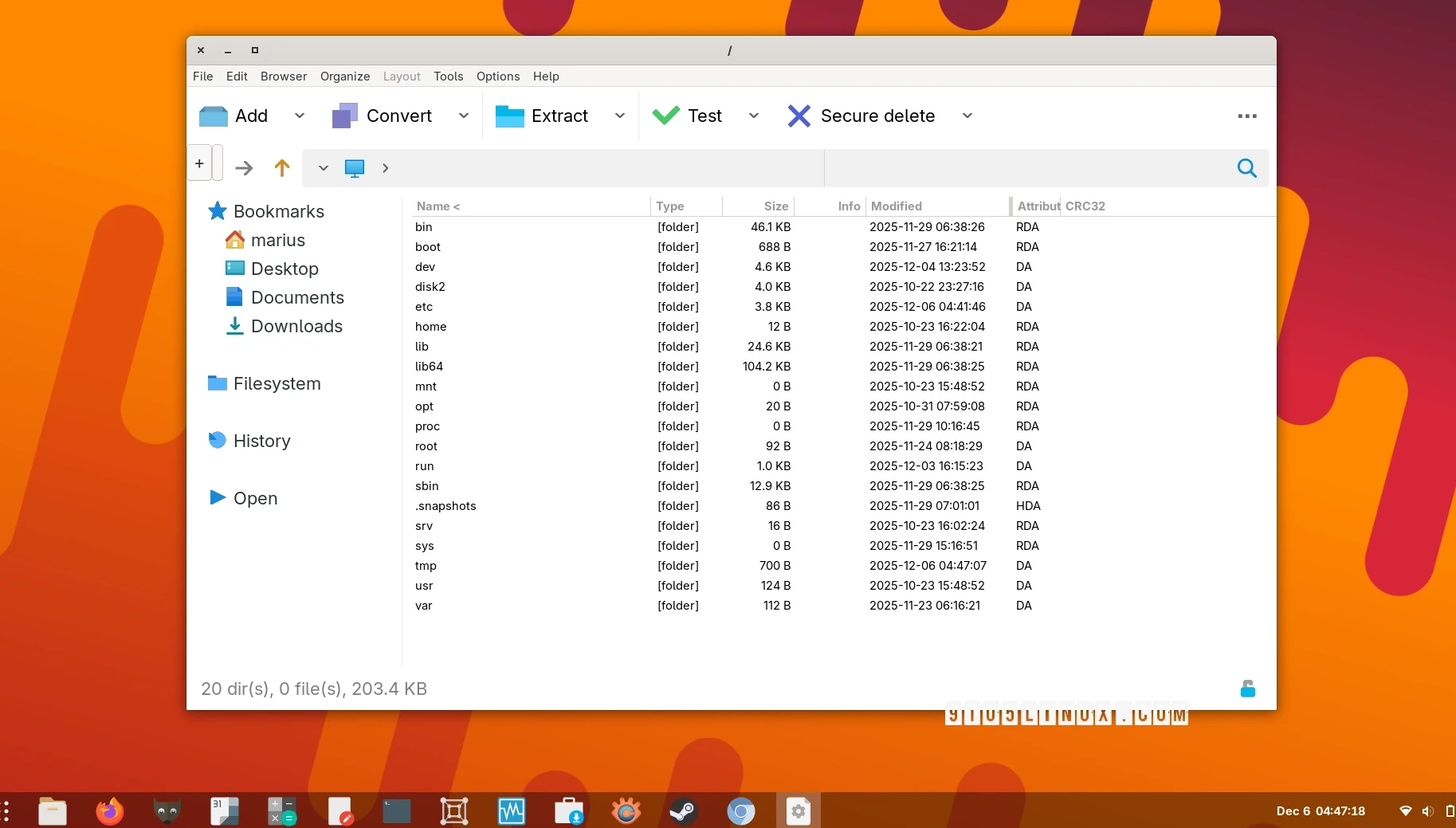Viewport: 1456px width, 828px height.
Task: Click the search magnifier icon
Action: pos(1246,168)
